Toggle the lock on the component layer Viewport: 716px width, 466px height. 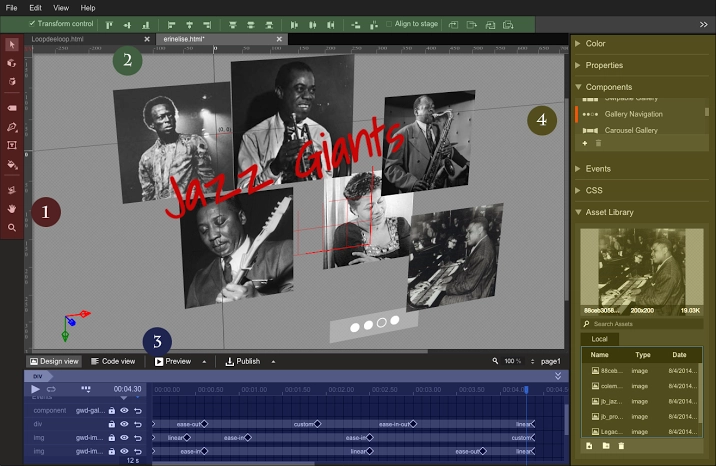pyautogui.click(x=111, y=411)
